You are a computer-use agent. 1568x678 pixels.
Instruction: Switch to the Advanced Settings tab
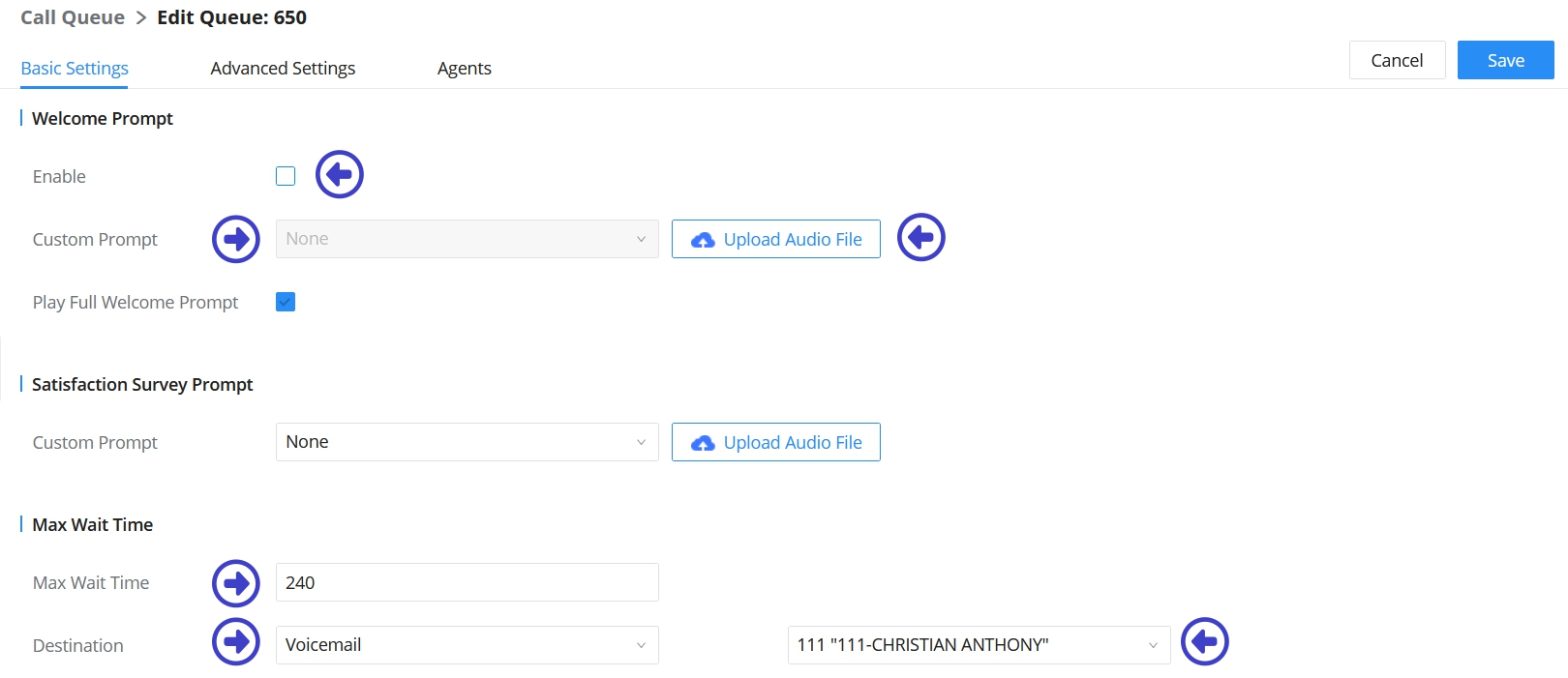[283, 69]
